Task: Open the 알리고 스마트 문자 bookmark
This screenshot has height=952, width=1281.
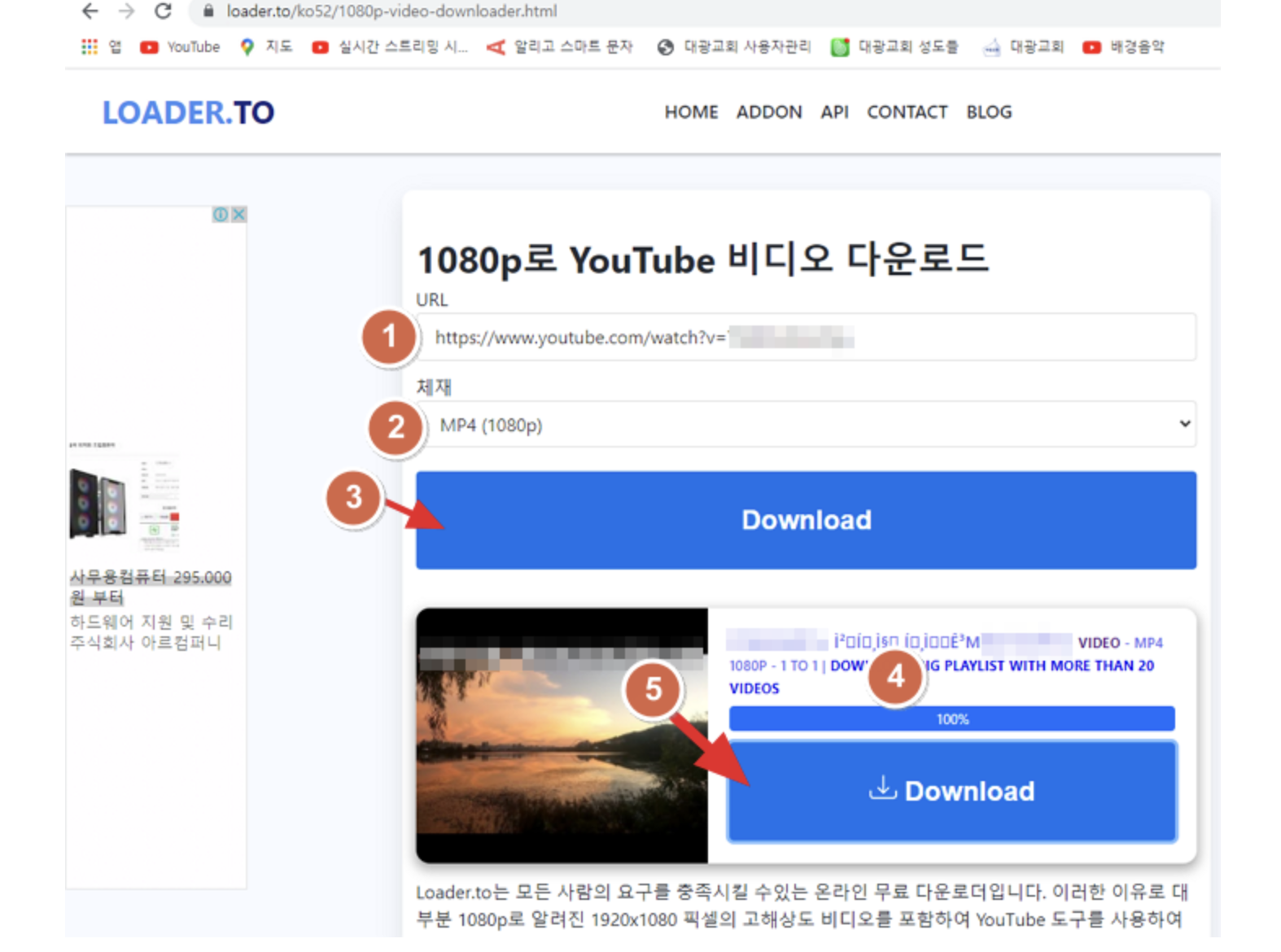Action: [x=560, y=47]
